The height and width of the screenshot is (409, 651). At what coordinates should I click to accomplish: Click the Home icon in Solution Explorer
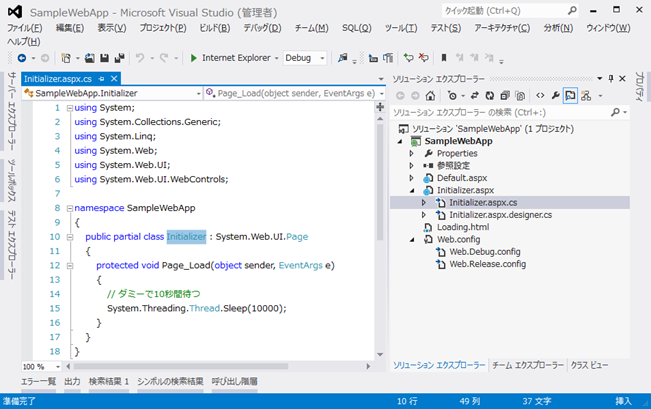(x=430, y=96)
